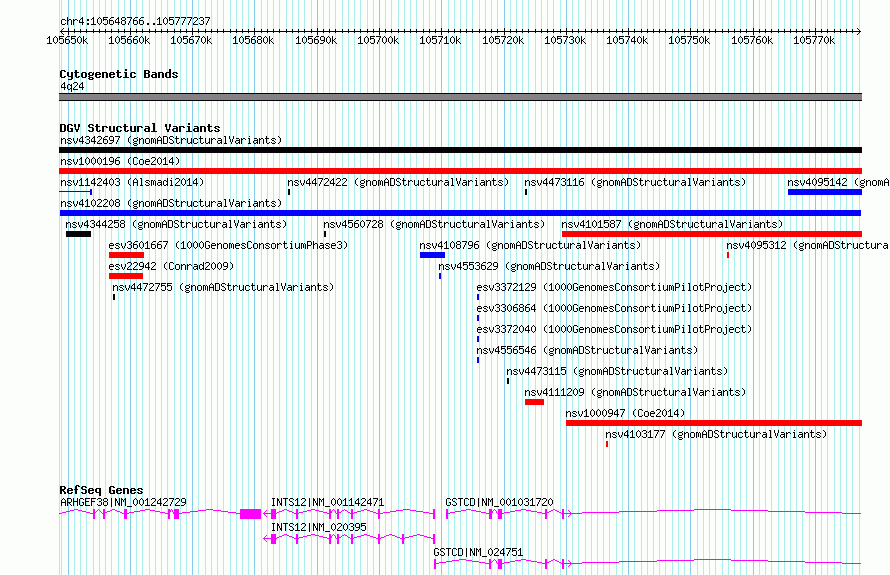Click the esv22942 red variant bar

(x=126, y=276)
